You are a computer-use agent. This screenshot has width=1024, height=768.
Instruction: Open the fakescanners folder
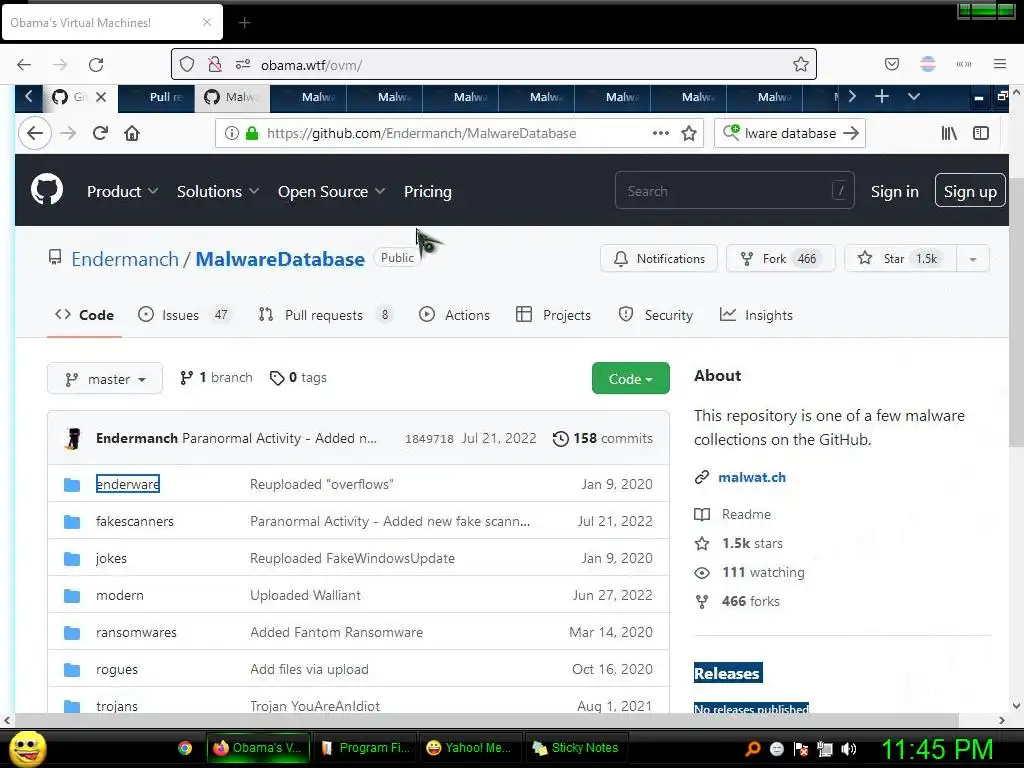(x=135, y=521)
